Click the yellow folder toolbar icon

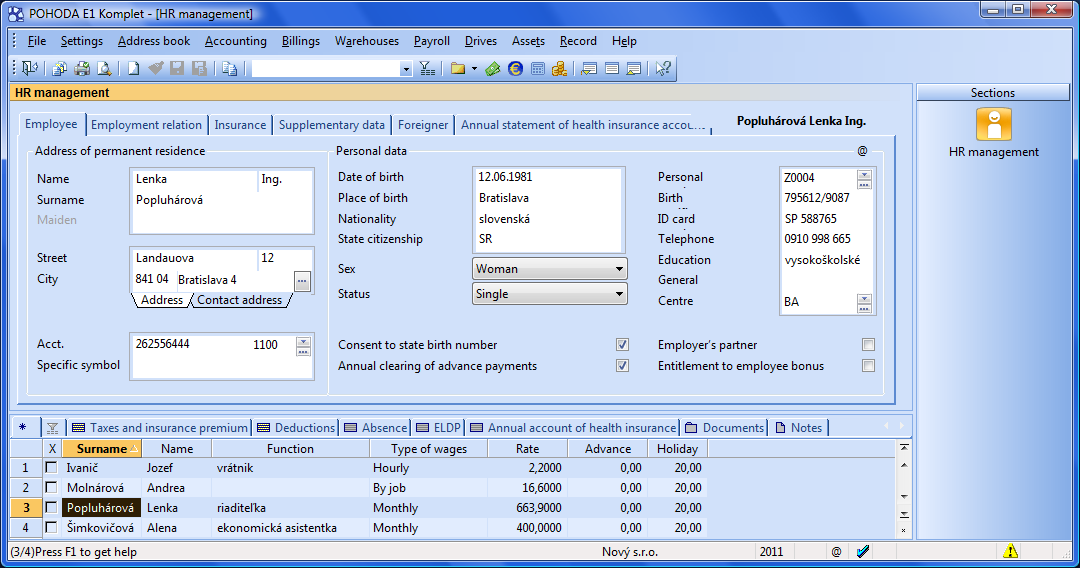pos(458,68)
